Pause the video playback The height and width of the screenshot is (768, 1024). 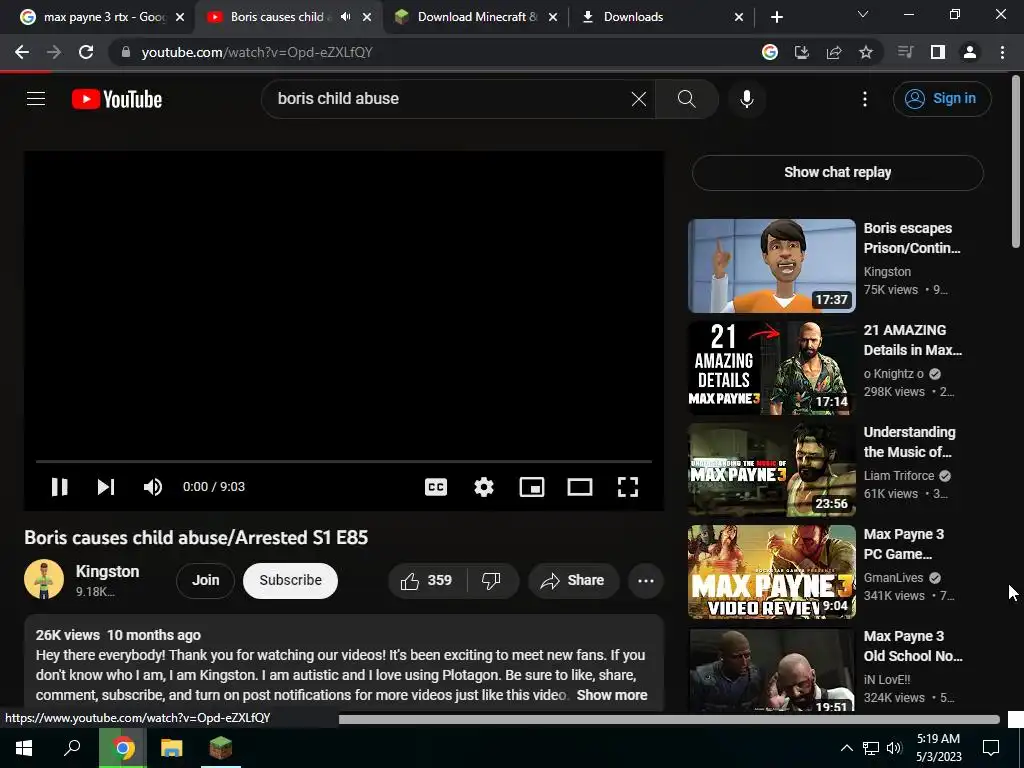[59, 487]
